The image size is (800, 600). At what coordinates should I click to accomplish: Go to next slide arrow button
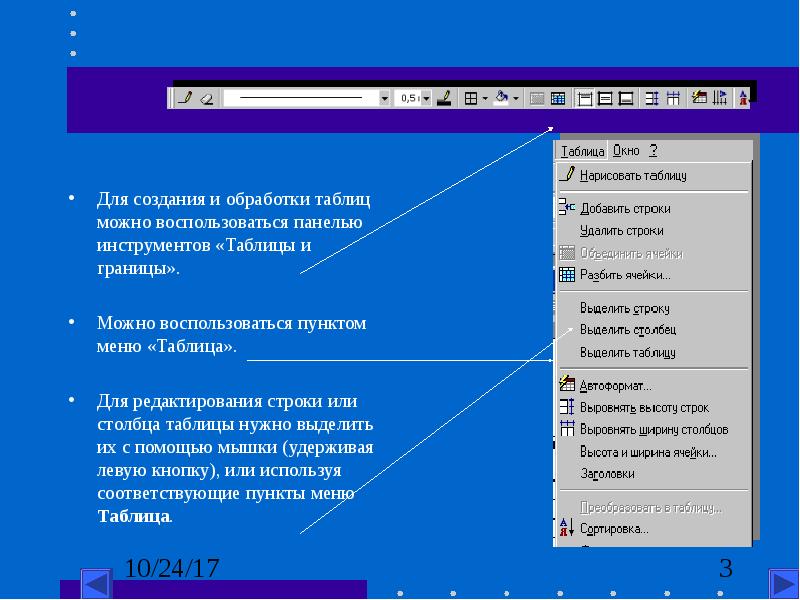[784, 584]
